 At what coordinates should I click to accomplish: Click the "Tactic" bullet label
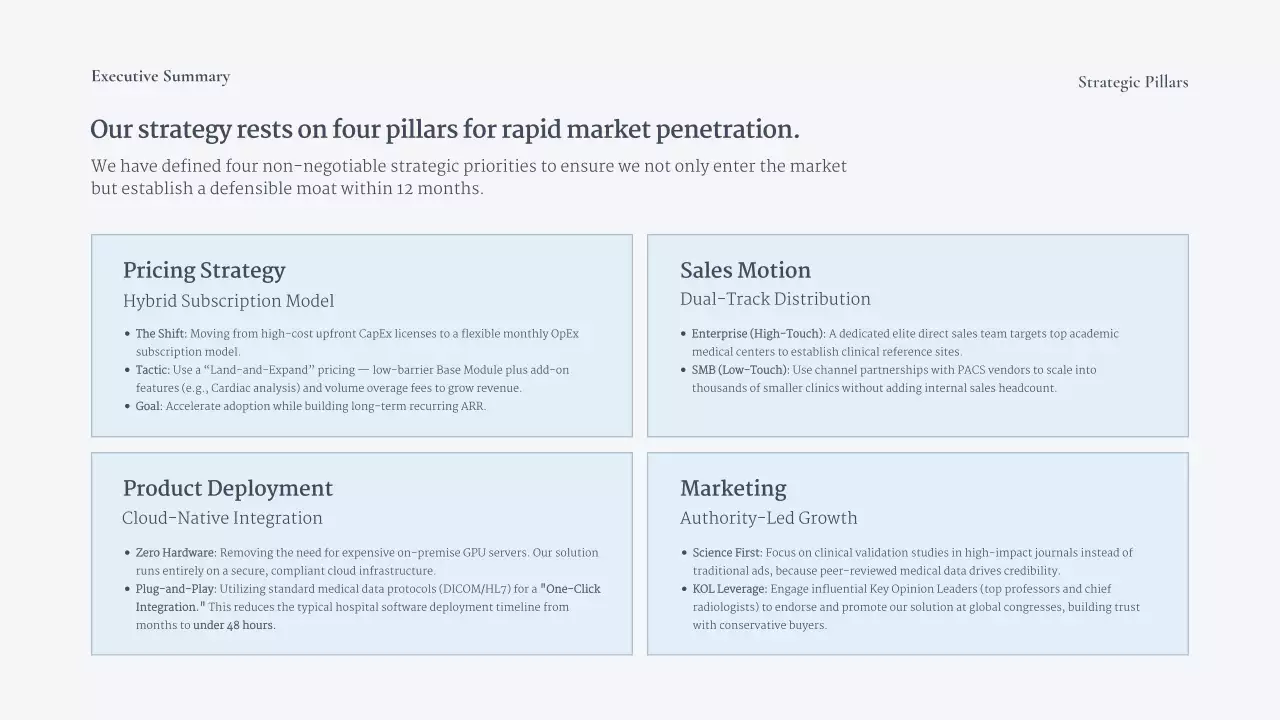pos(152,370)
